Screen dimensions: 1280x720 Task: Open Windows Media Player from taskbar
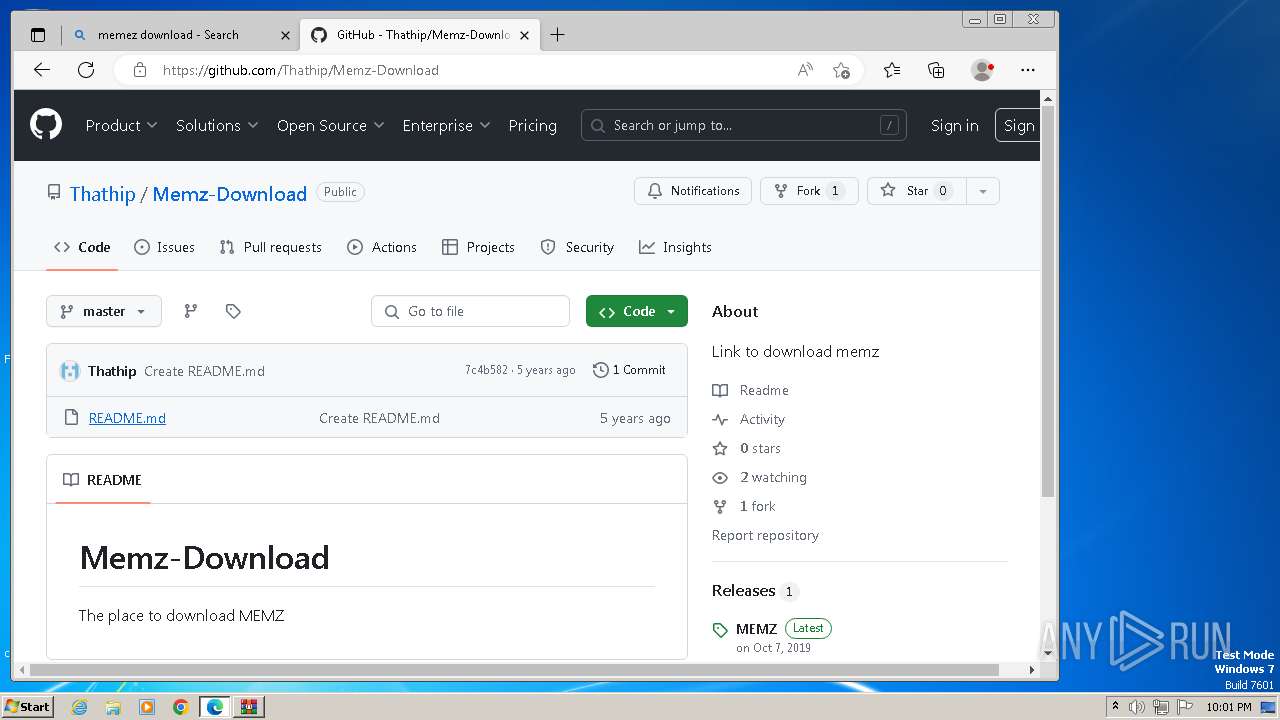[x=147, y=707]
